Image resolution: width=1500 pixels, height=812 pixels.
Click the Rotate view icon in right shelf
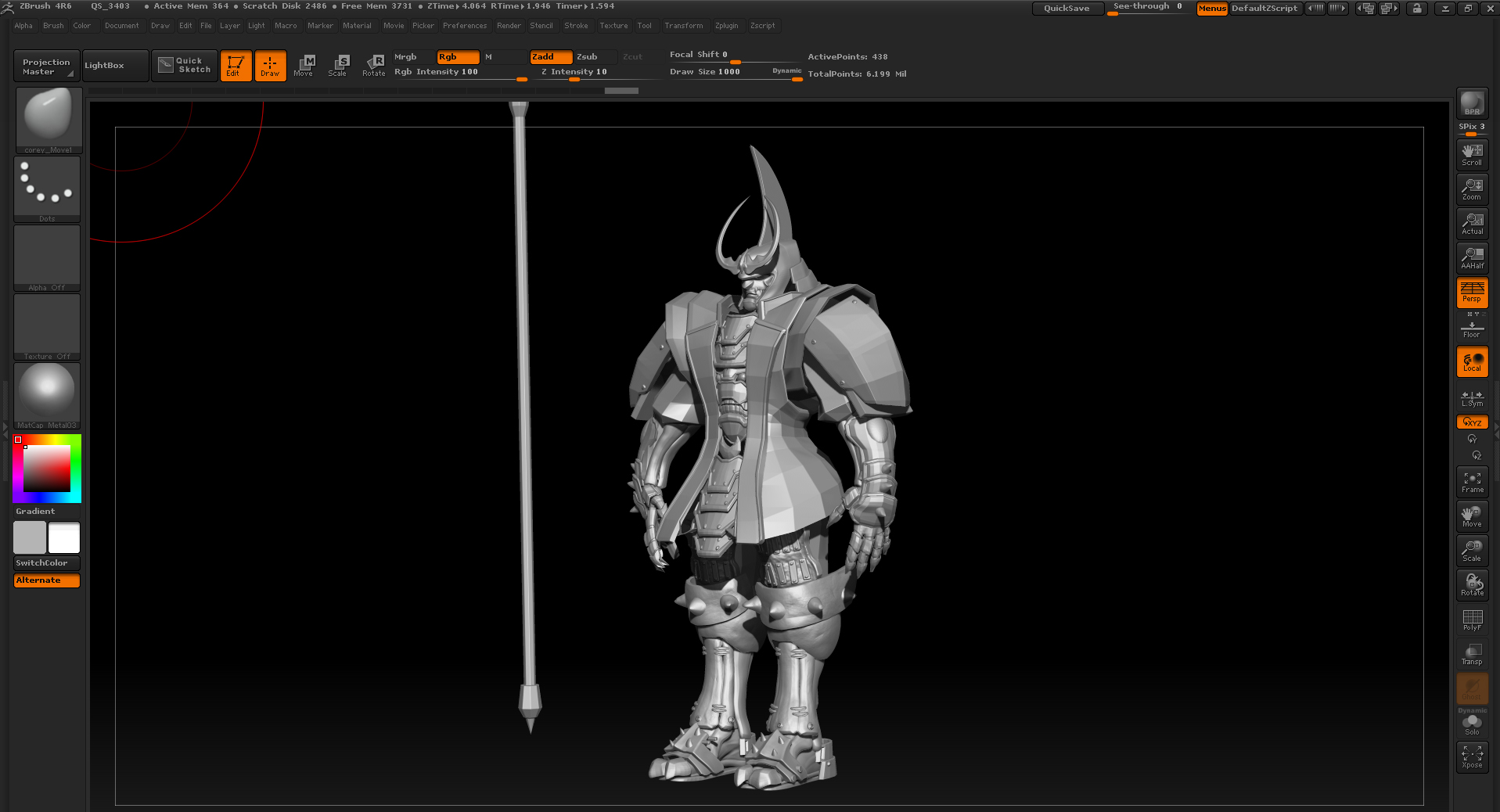(x=1472, y=585)
